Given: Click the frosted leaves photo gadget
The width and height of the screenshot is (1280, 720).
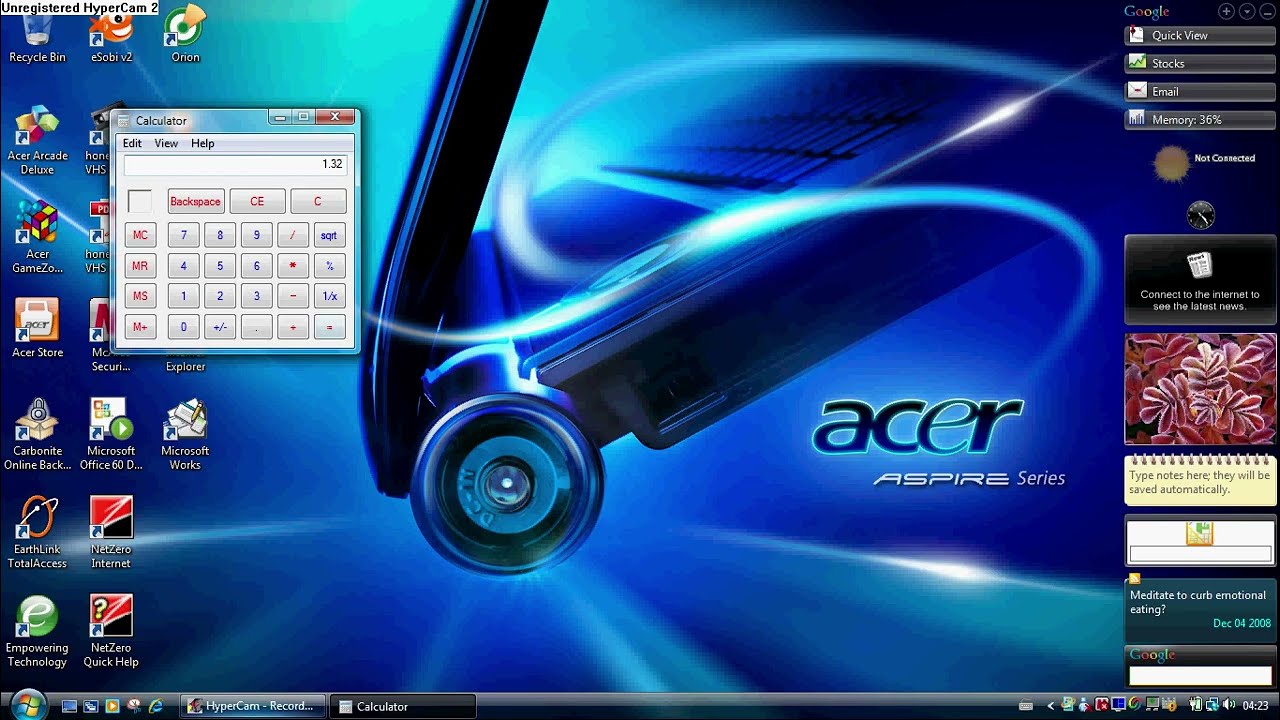Looking at the screenshot, I should coord(1200,389).
